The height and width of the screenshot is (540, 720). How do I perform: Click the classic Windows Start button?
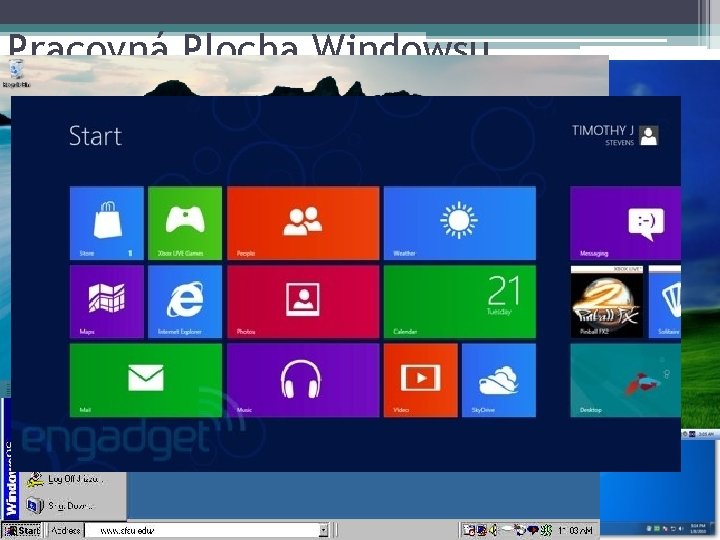[x=22, y=530]
